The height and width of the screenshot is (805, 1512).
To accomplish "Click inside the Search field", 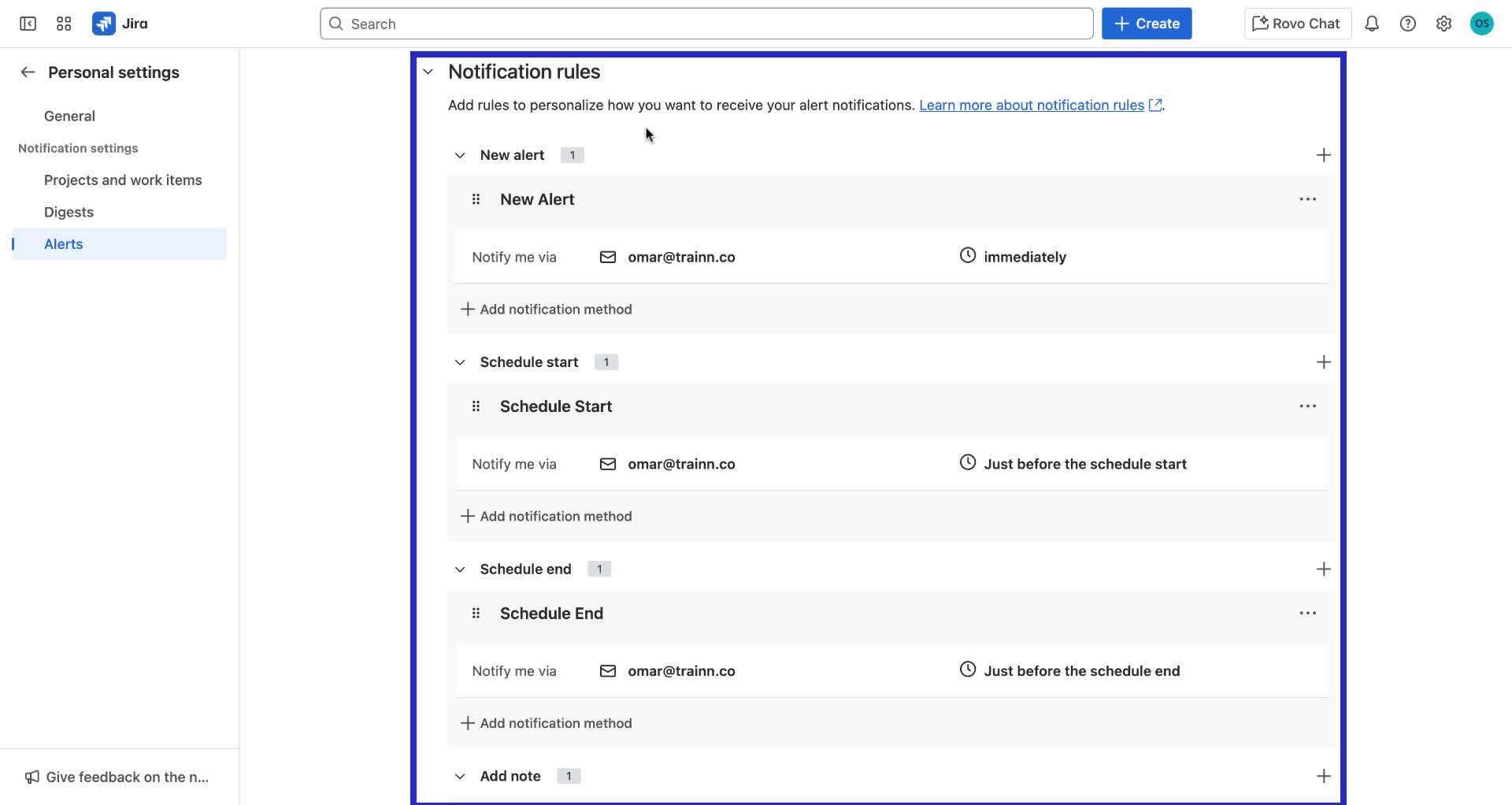I will (706, 24).
